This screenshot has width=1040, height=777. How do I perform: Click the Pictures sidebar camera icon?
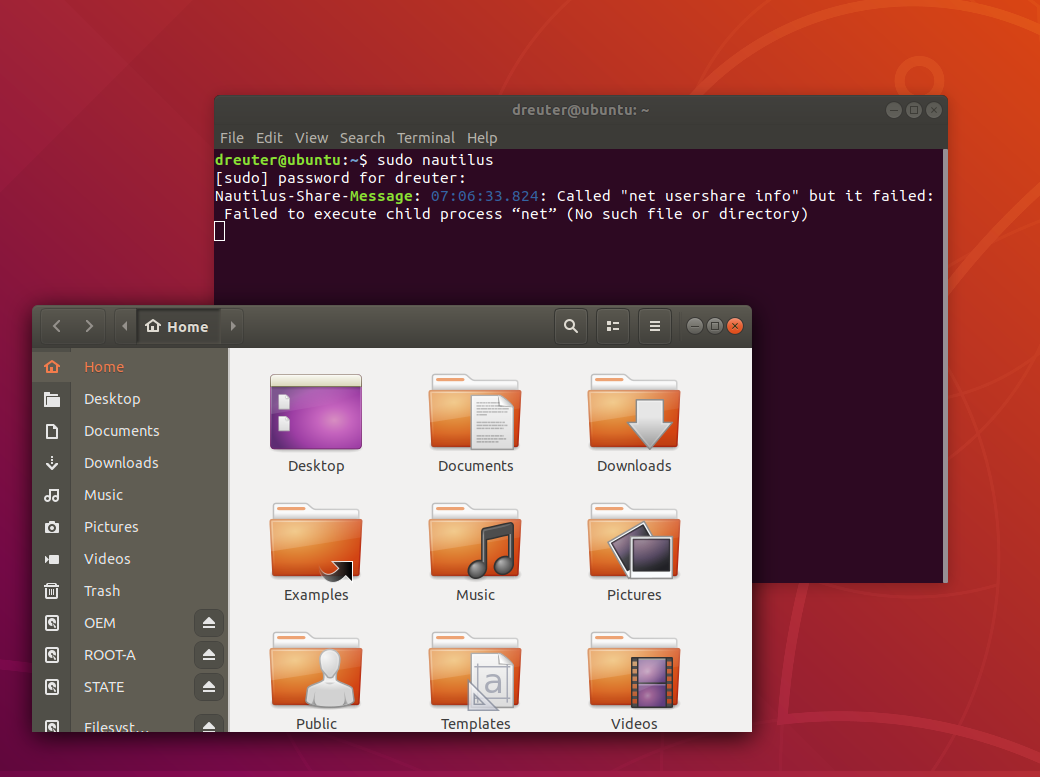pos(52,527)
